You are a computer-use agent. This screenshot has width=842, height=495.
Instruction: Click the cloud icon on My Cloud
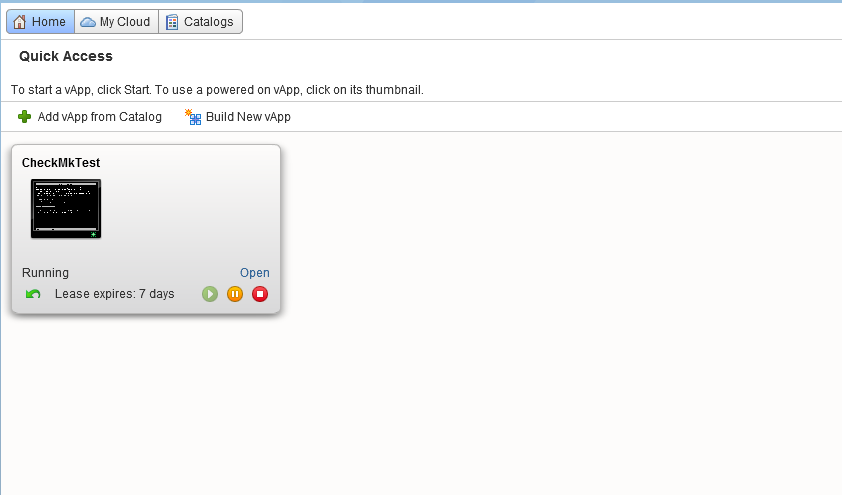[88, 22]
